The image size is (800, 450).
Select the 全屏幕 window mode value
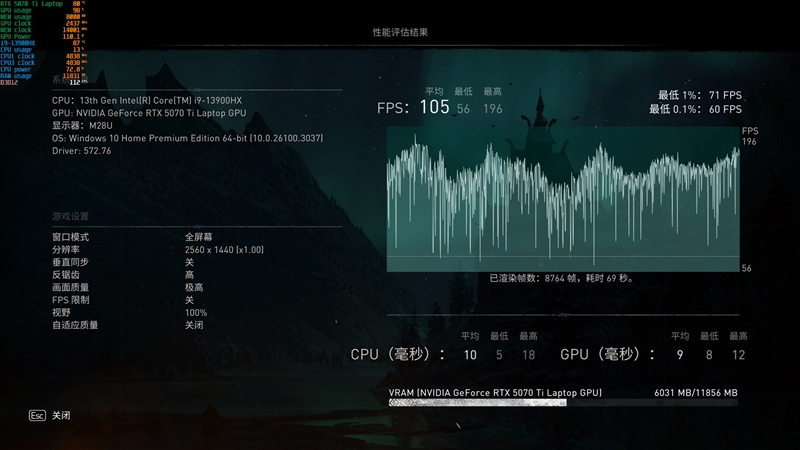click(198, 237)
